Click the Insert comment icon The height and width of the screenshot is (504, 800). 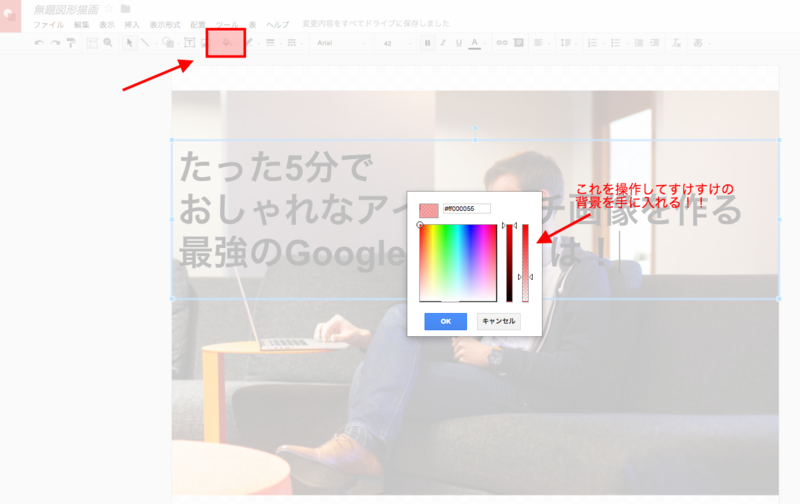(x=519, y=43)
